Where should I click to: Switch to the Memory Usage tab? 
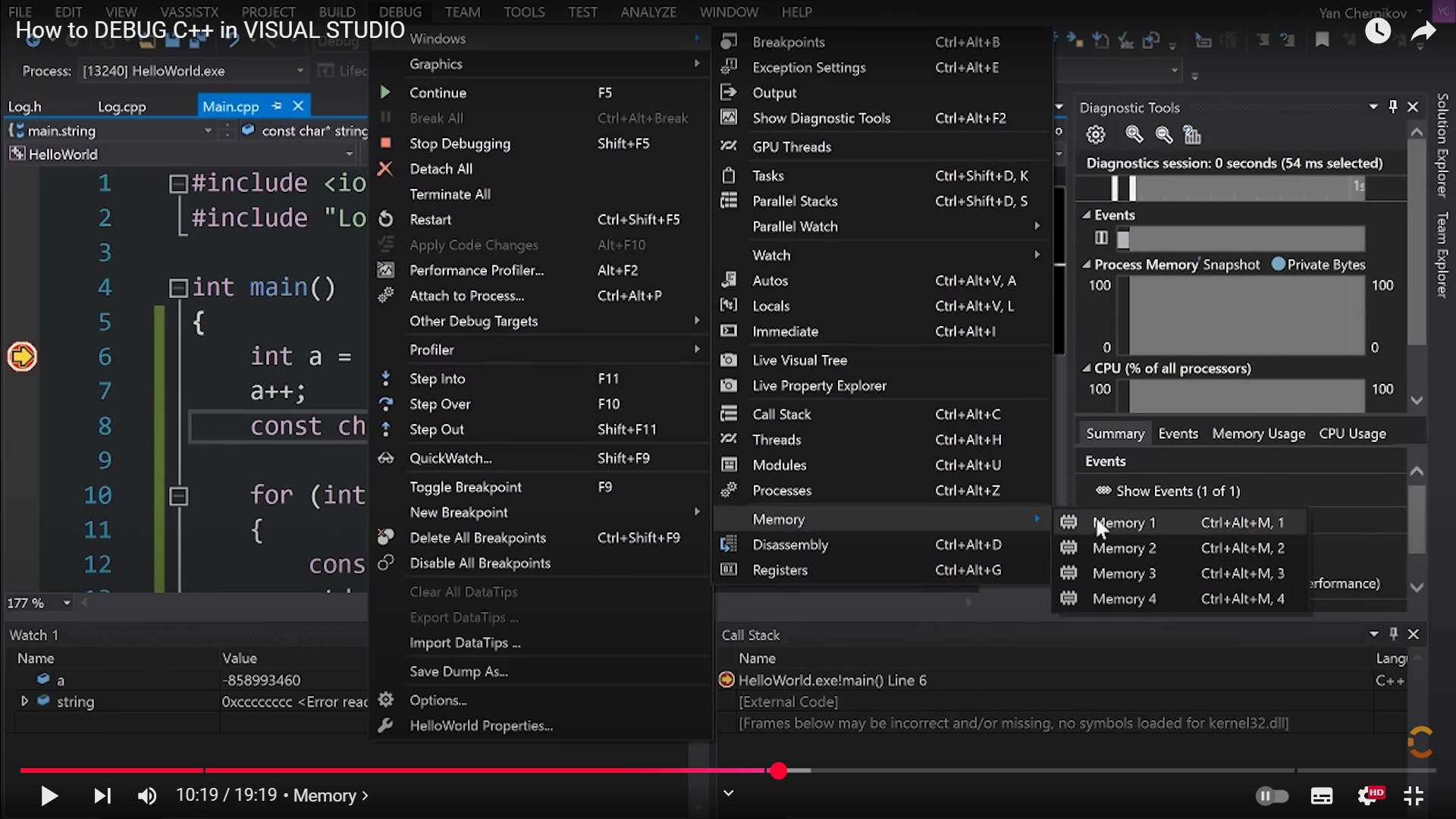click(1258, 433)
